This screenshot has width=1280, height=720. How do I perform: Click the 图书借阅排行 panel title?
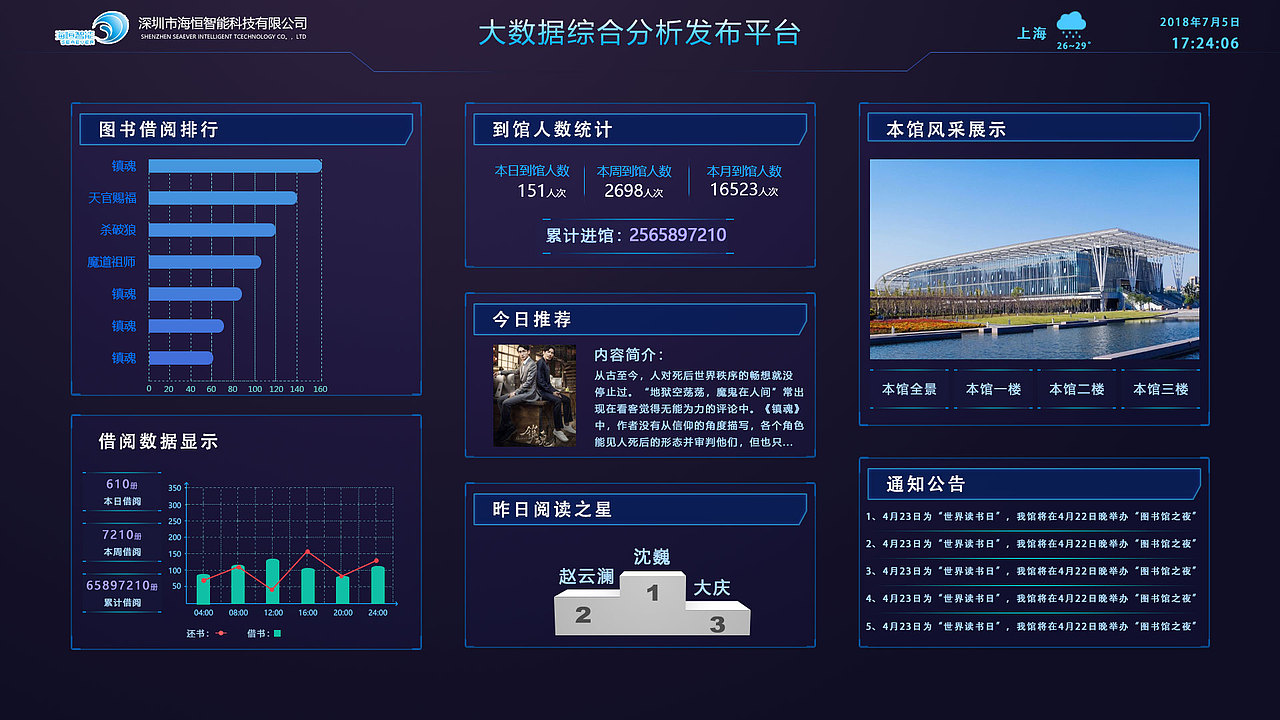159,130
